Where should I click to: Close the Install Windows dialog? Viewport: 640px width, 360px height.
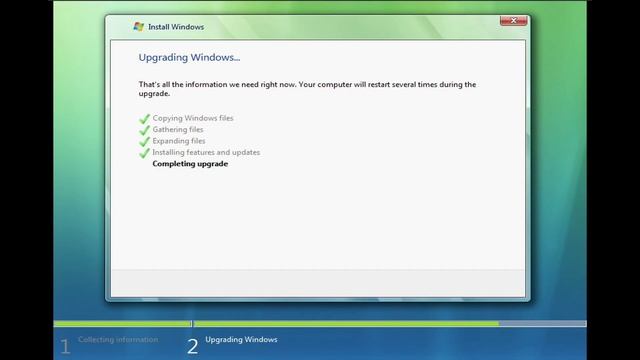coord(513,21)
